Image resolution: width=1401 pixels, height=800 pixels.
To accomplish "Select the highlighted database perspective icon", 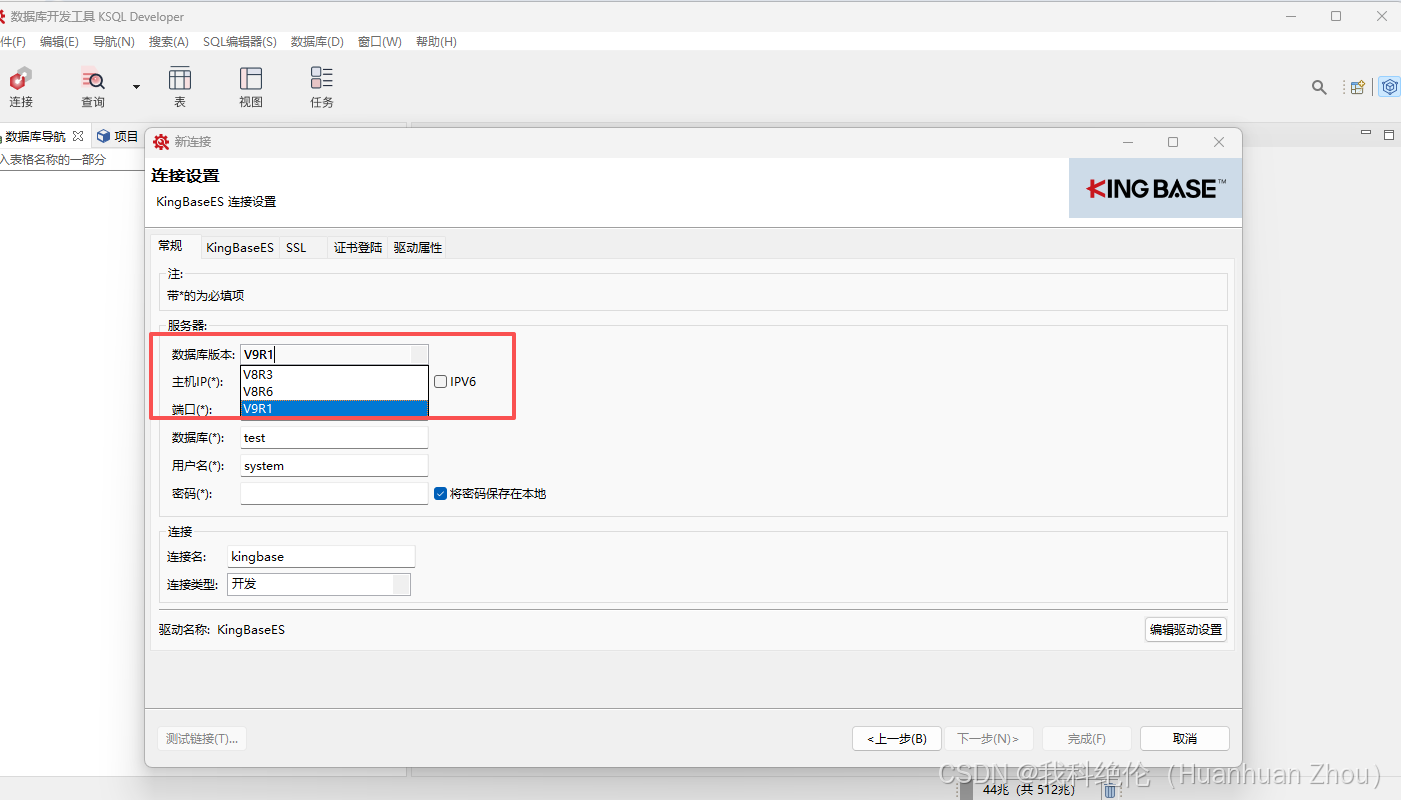I will 1389,87.
